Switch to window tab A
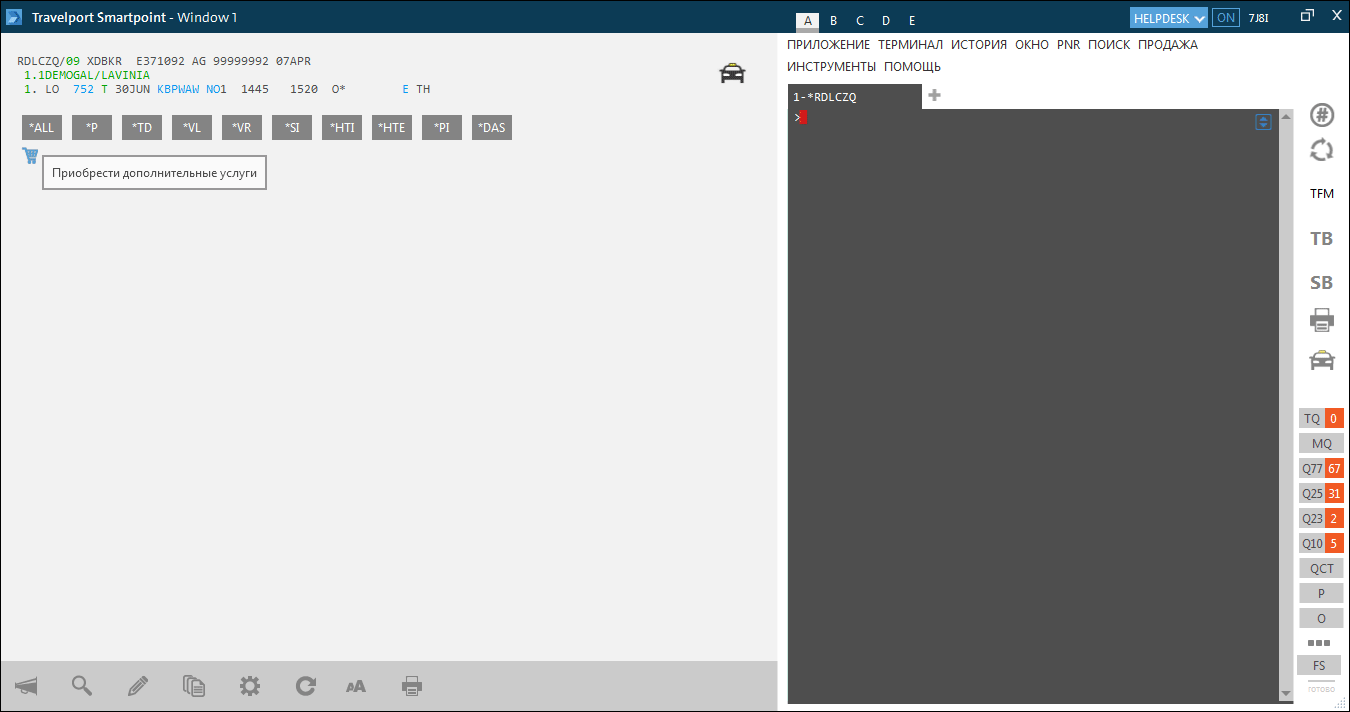The image size is (1350, 712). tap(808, 20)
